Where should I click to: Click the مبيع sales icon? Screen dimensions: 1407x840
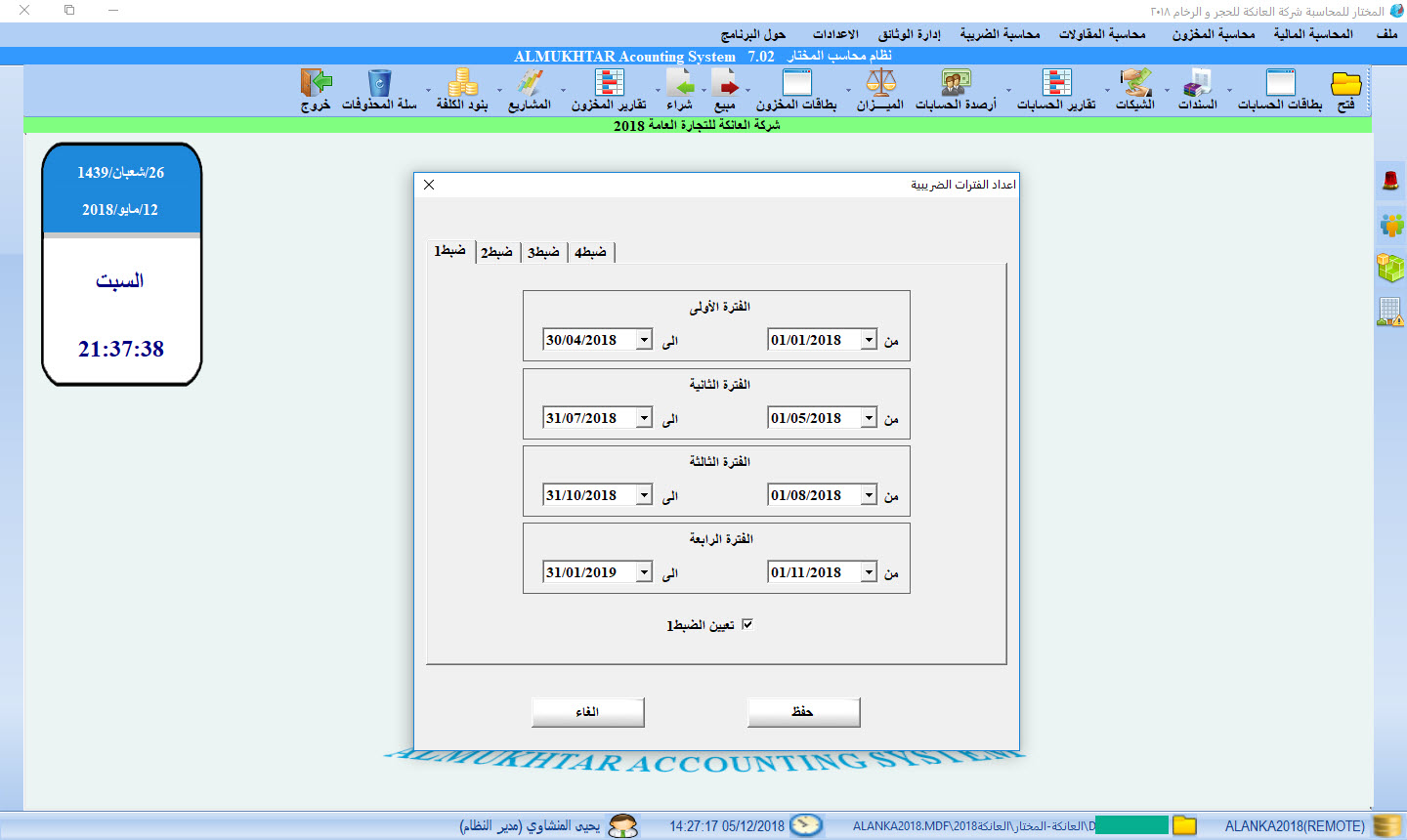[x=724, y=83]
